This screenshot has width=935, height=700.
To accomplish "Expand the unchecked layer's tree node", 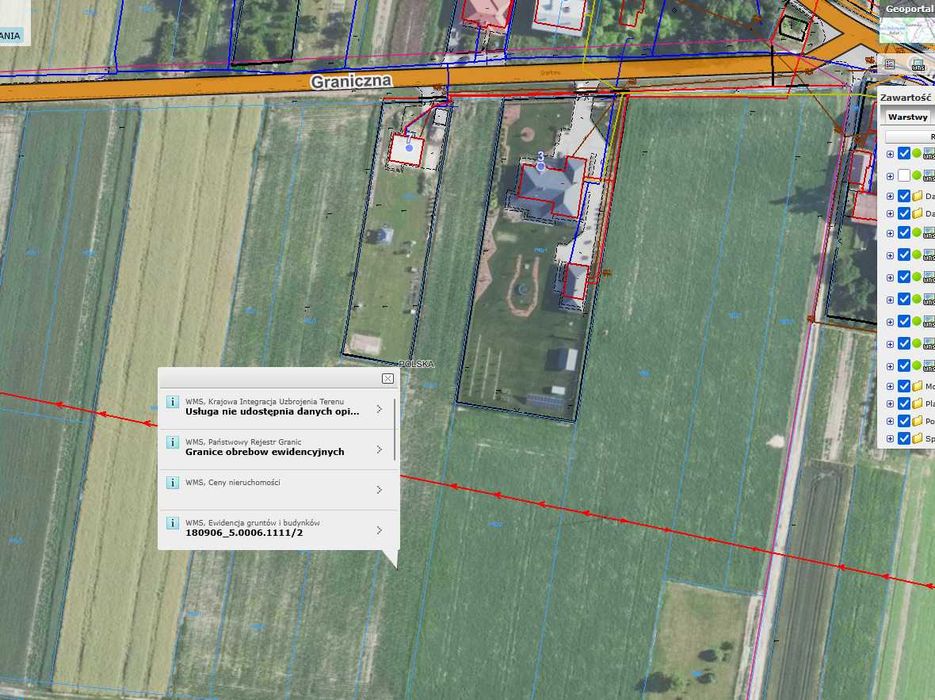I will (890, 176).
